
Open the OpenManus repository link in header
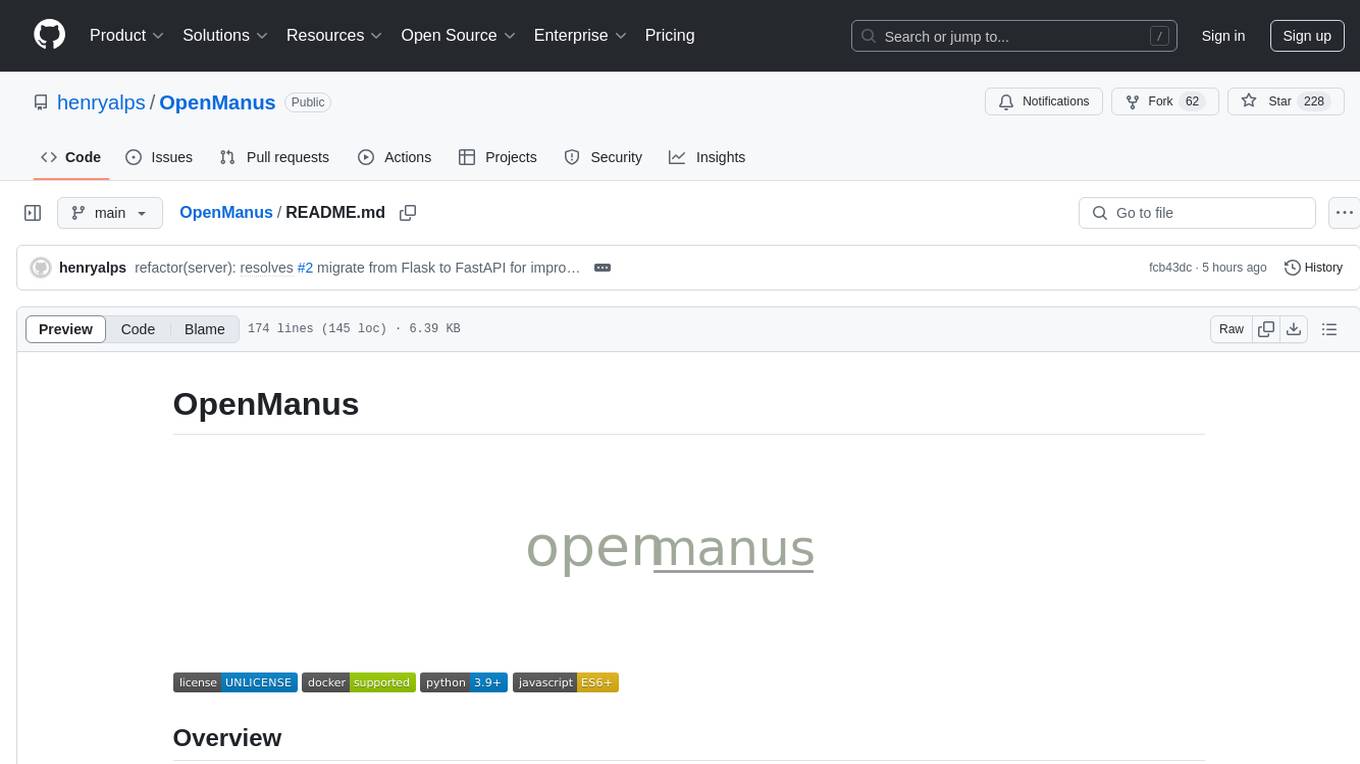pos(217,102)
